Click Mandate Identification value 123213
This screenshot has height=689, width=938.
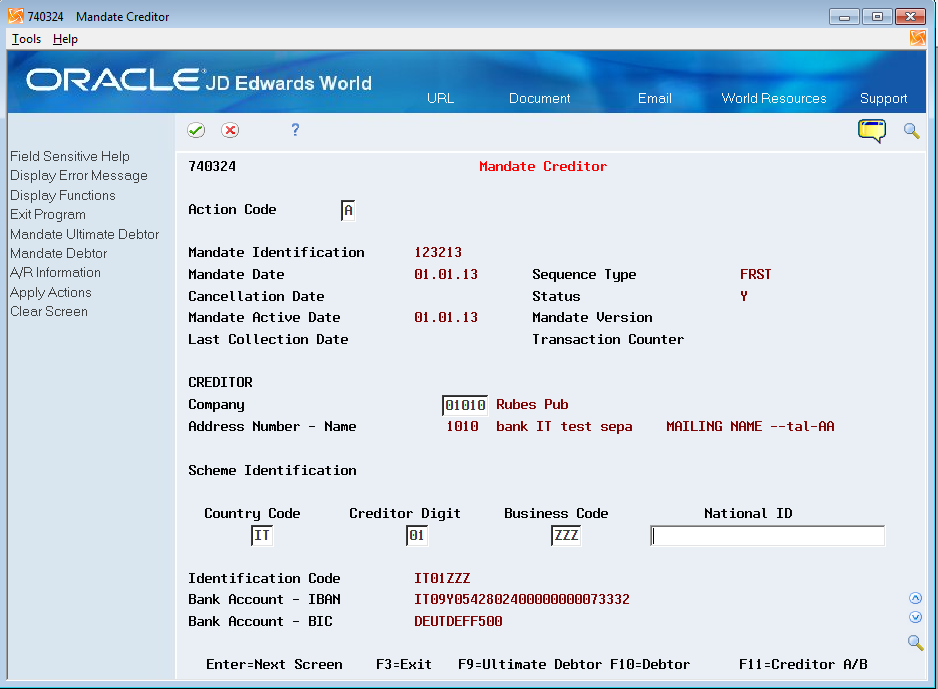[438, 252]
